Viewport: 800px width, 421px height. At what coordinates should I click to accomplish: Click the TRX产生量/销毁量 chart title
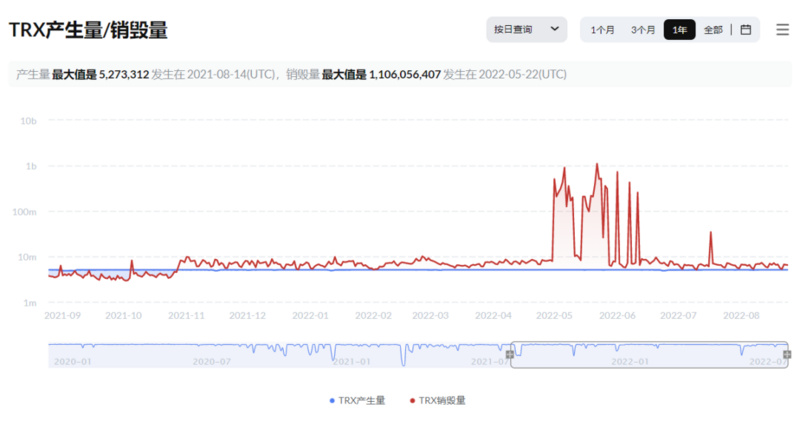tap(88, 30)
